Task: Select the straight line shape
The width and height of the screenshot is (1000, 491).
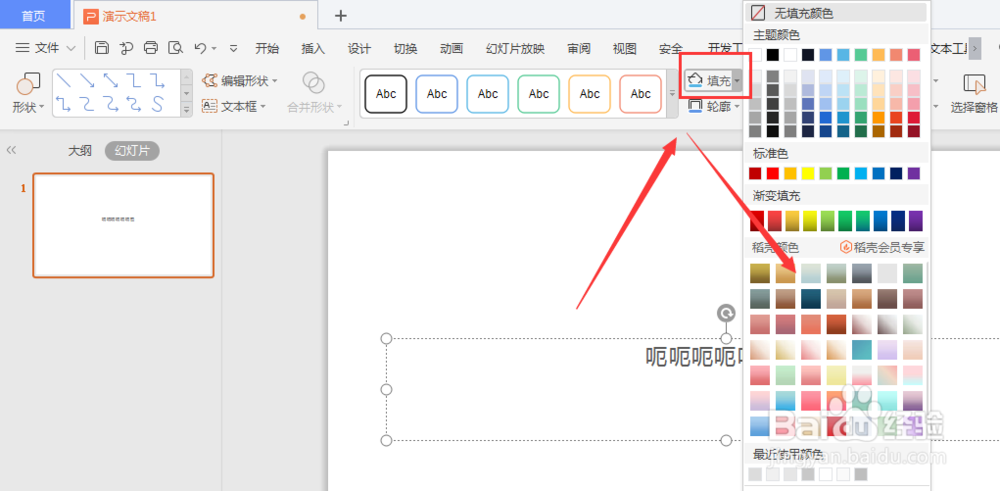Action: [64, 80]
